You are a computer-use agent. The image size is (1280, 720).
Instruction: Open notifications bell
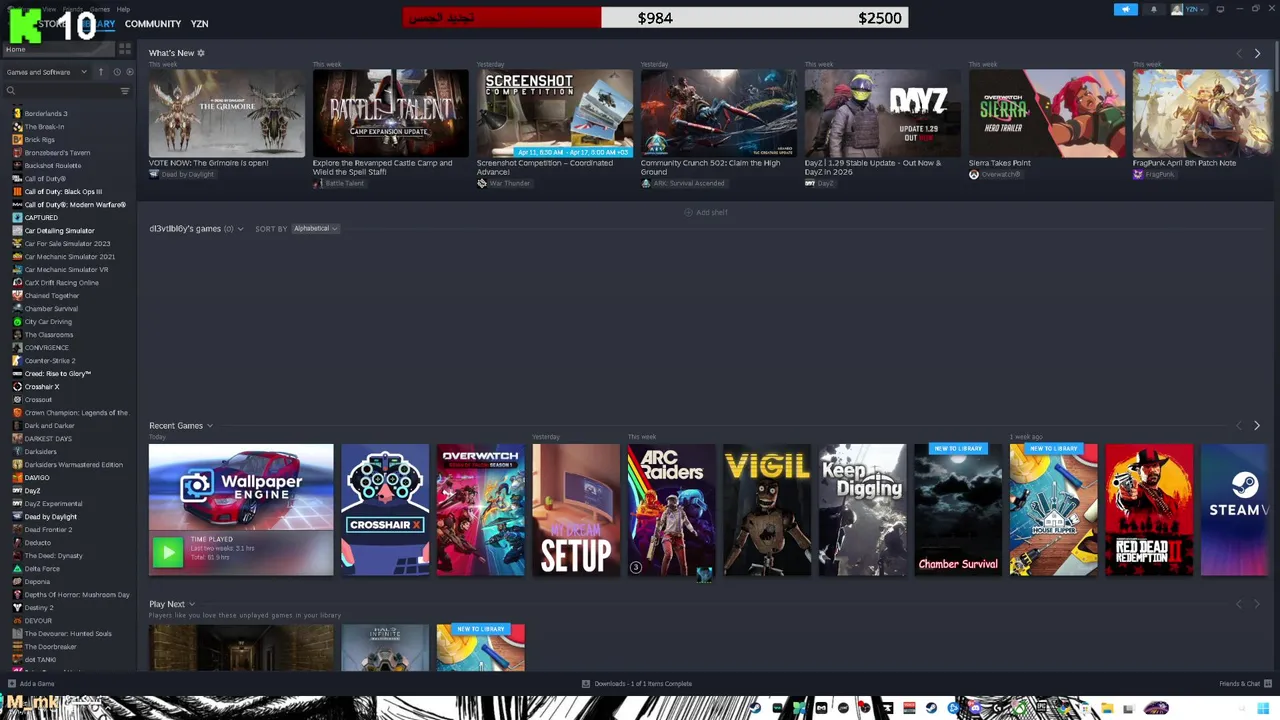click(1153, 9)
